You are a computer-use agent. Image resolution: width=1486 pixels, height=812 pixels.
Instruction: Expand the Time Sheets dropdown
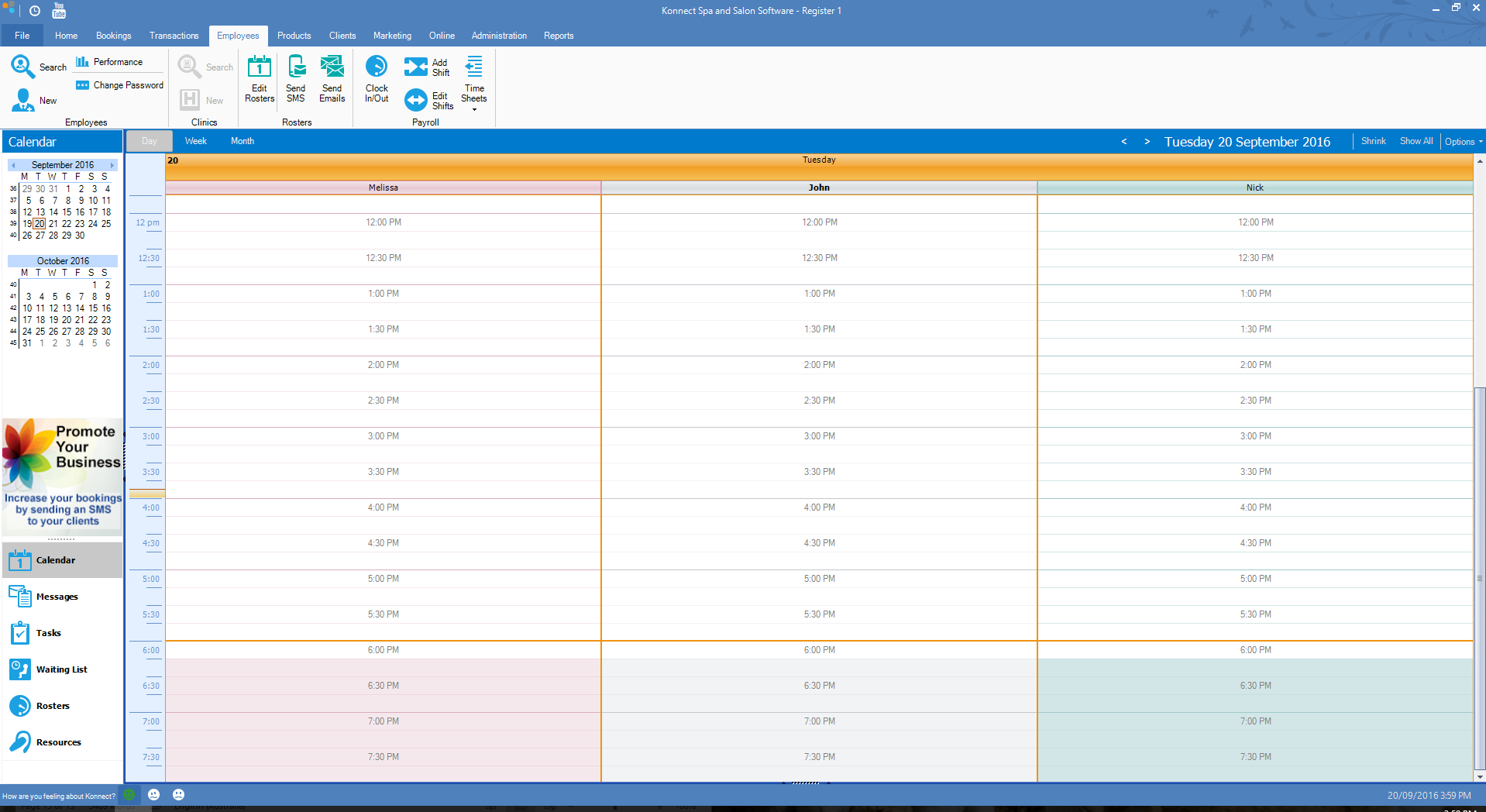coord(474,109)
